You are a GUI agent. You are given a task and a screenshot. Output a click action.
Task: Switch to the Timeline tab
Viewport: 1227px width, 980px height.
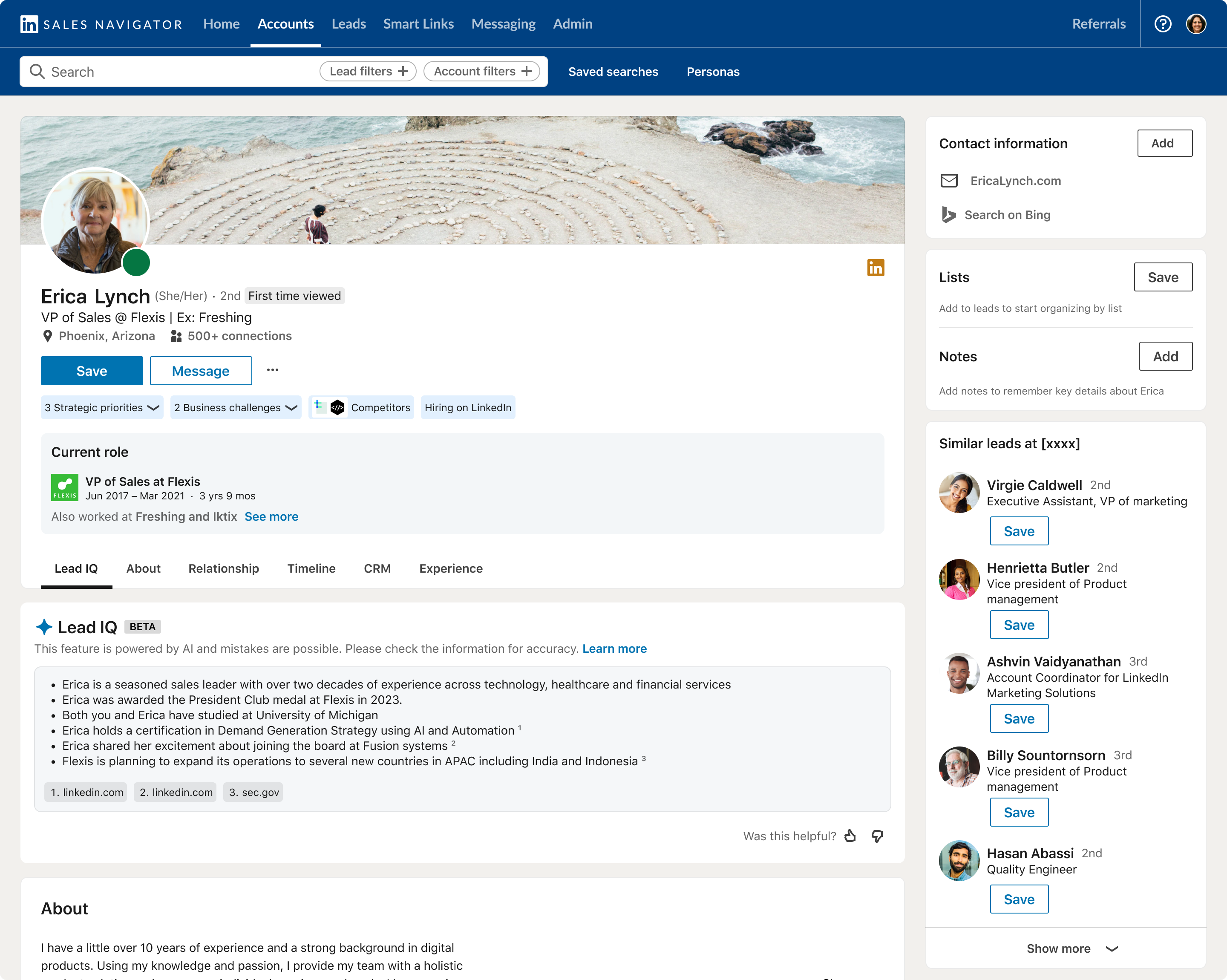(311, 568)
